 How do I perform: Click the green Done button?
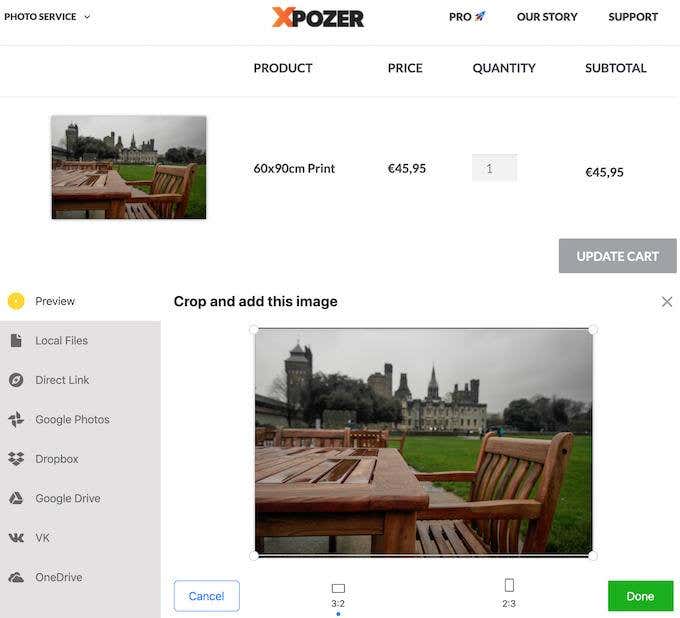pos(640,596)
